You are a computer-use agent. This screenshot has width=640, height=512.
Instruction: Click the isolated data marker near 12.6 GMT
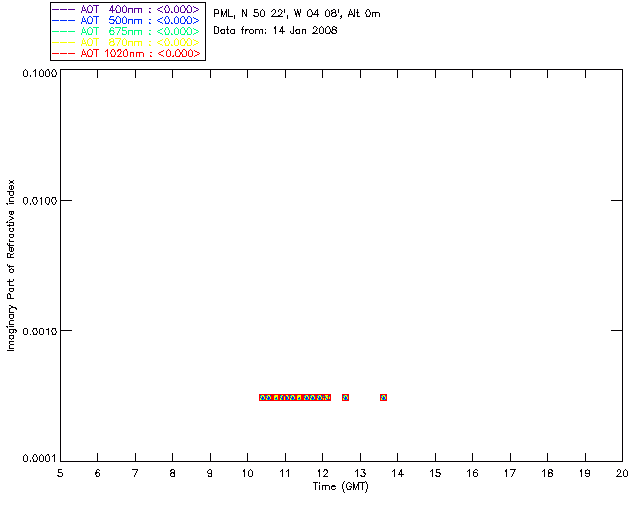pyautogui.click(x=345, y=397)
